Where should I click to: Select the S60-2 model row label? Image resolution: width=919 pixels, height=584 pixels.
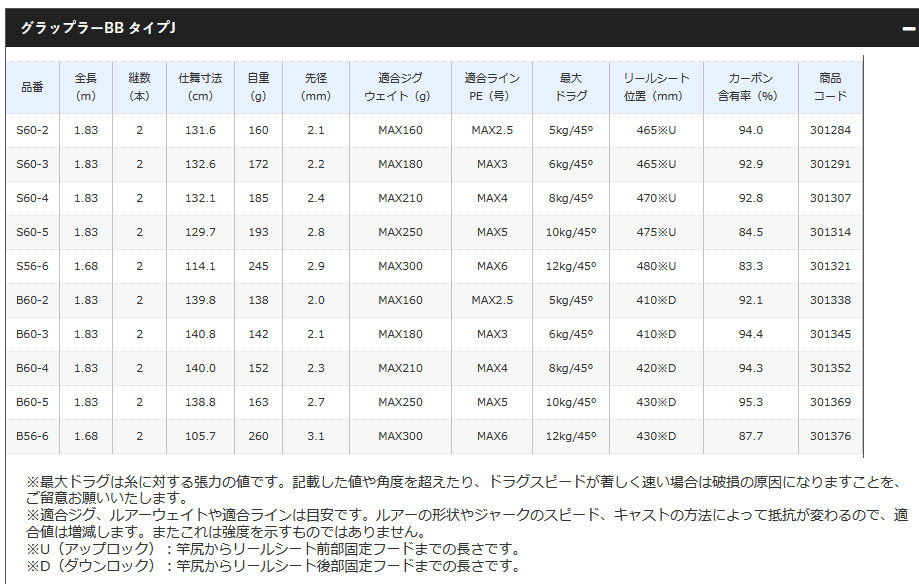click(32, 130)
